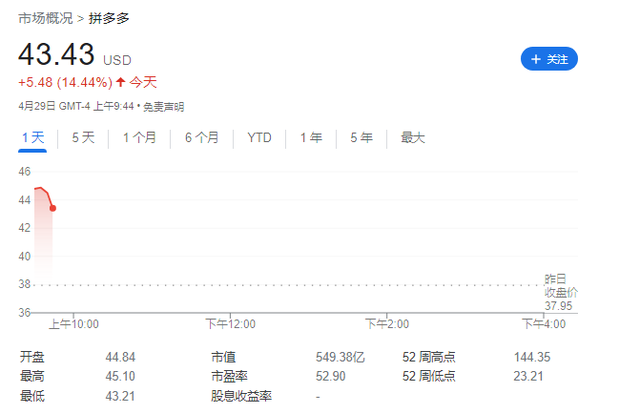Click the 下午4:00 axis label
640x413 pixels.
click(544, 324)
